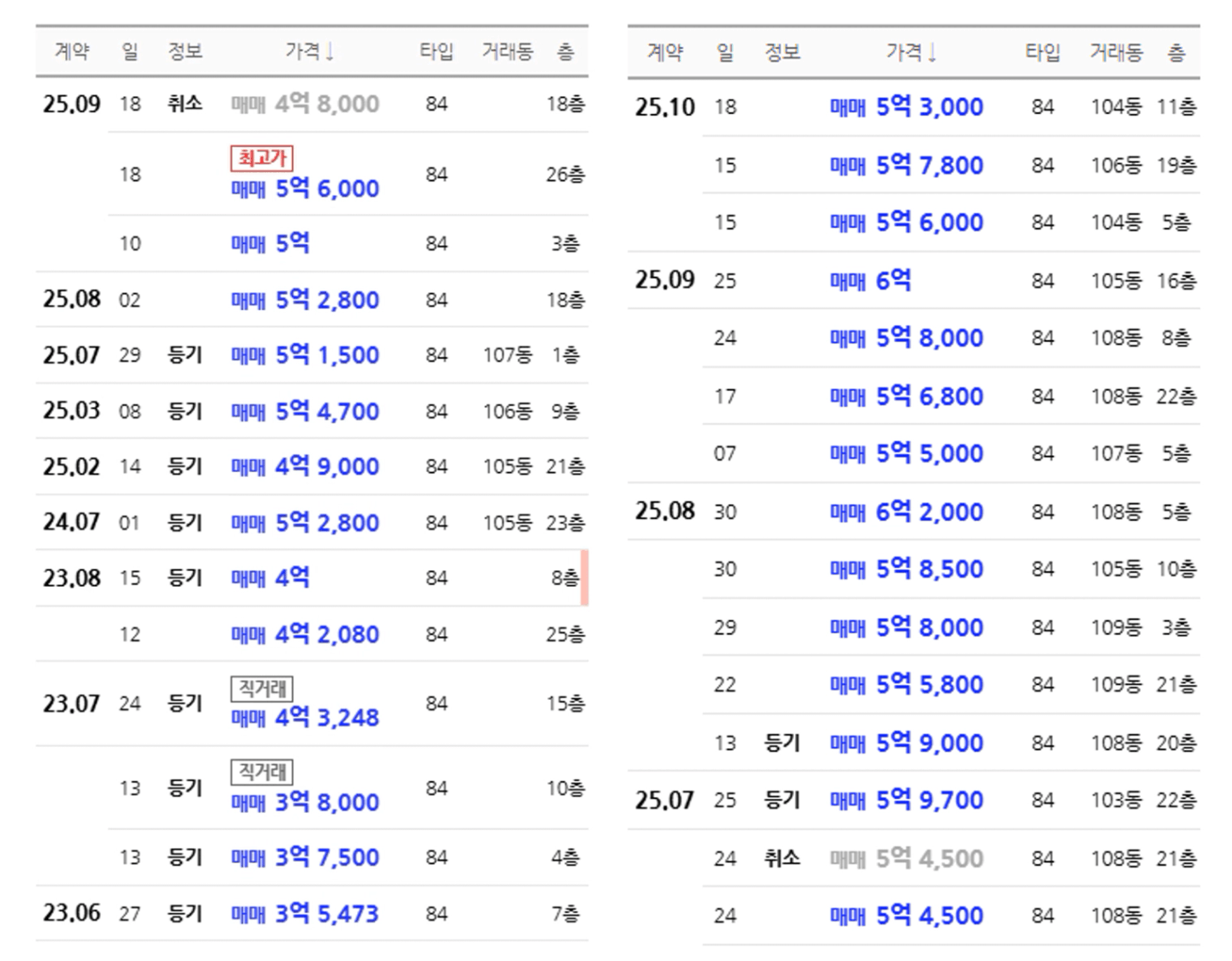
Task: Click the 직거래 badge above 3억 8,000
Action: click(x=262, y=772)
